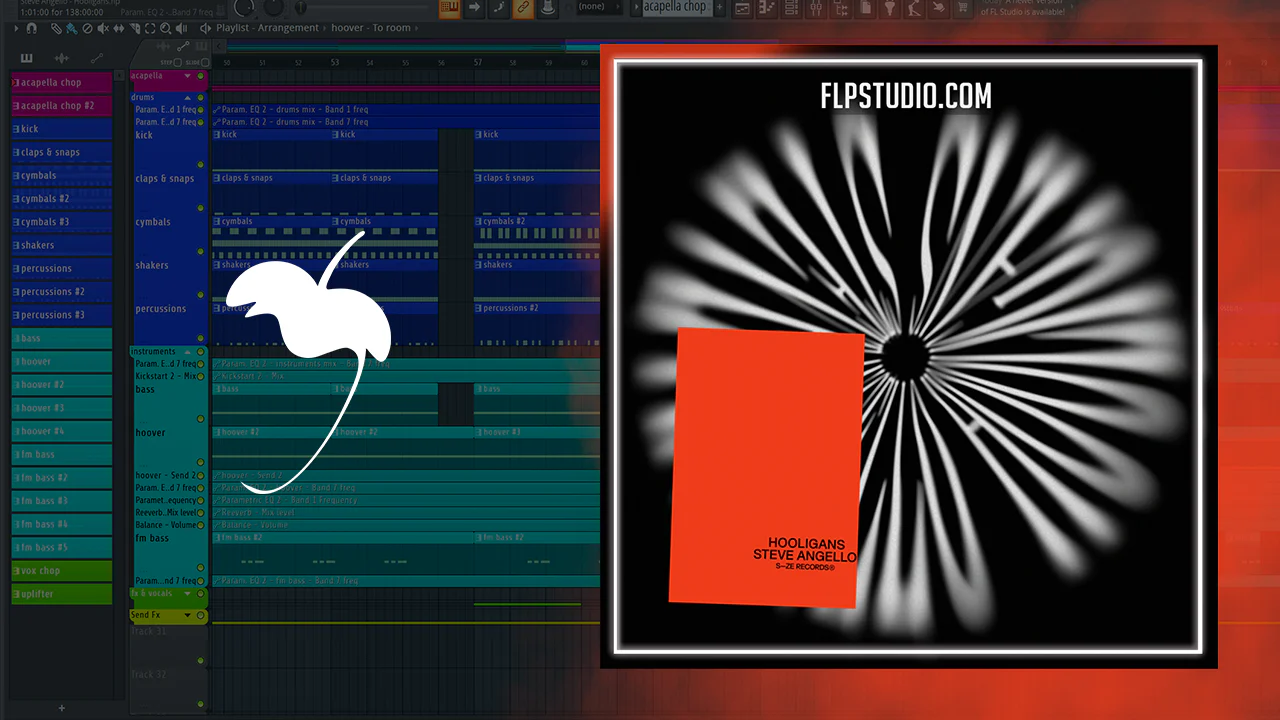This screenshot has height=720, width=1280.
Task: Toggle mute LED on cymbals track
Action: pos(201,251)
